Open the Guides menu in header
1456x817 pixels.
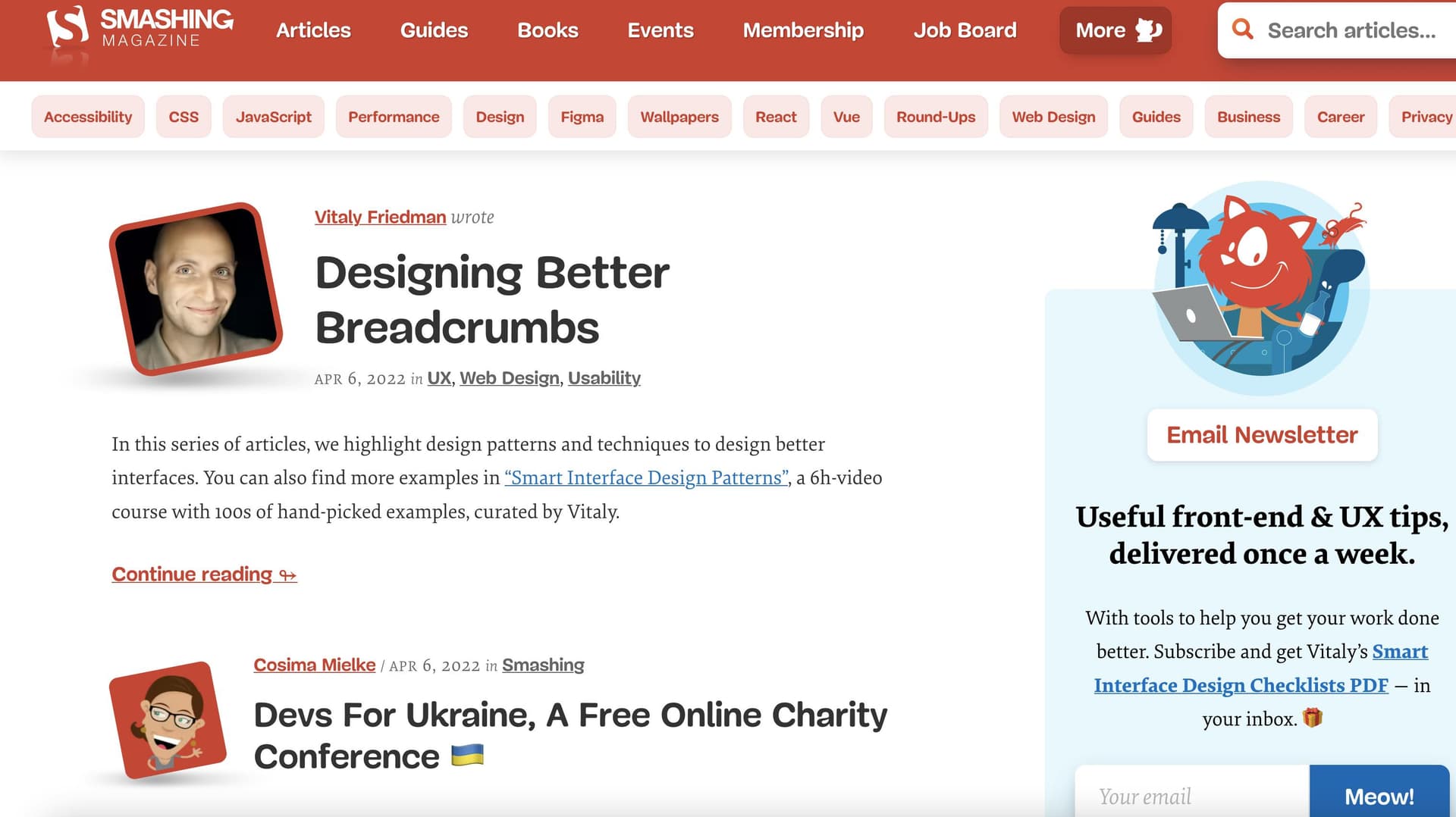click(434, 30)
